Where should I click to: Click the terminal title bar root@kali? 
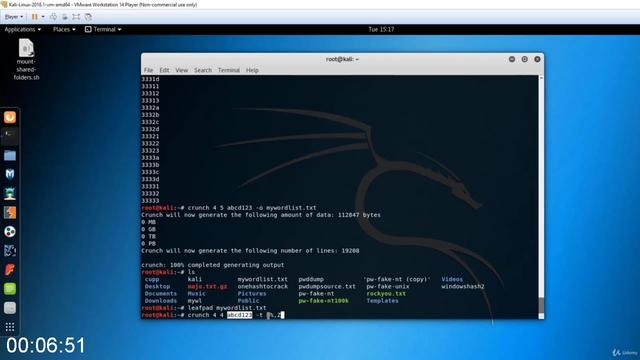342,59
